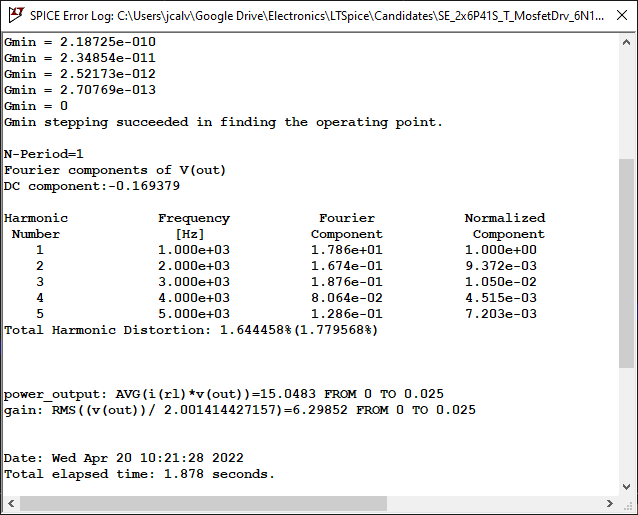The image size is (638, 515).
Task: Click the N-Period=1 text line
Action: pyautogui.click(x=44, y=154)
